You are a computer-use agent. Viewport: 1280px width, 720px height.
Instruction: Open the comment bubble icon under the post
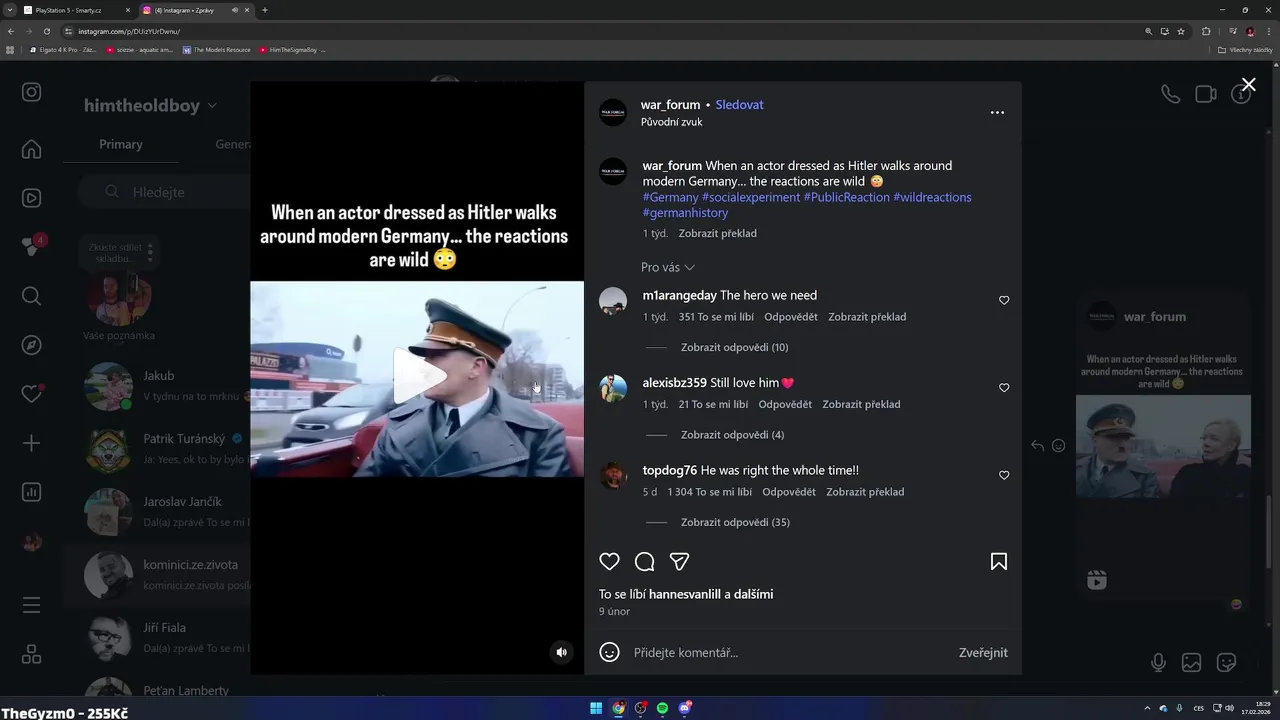click(645, 562)
